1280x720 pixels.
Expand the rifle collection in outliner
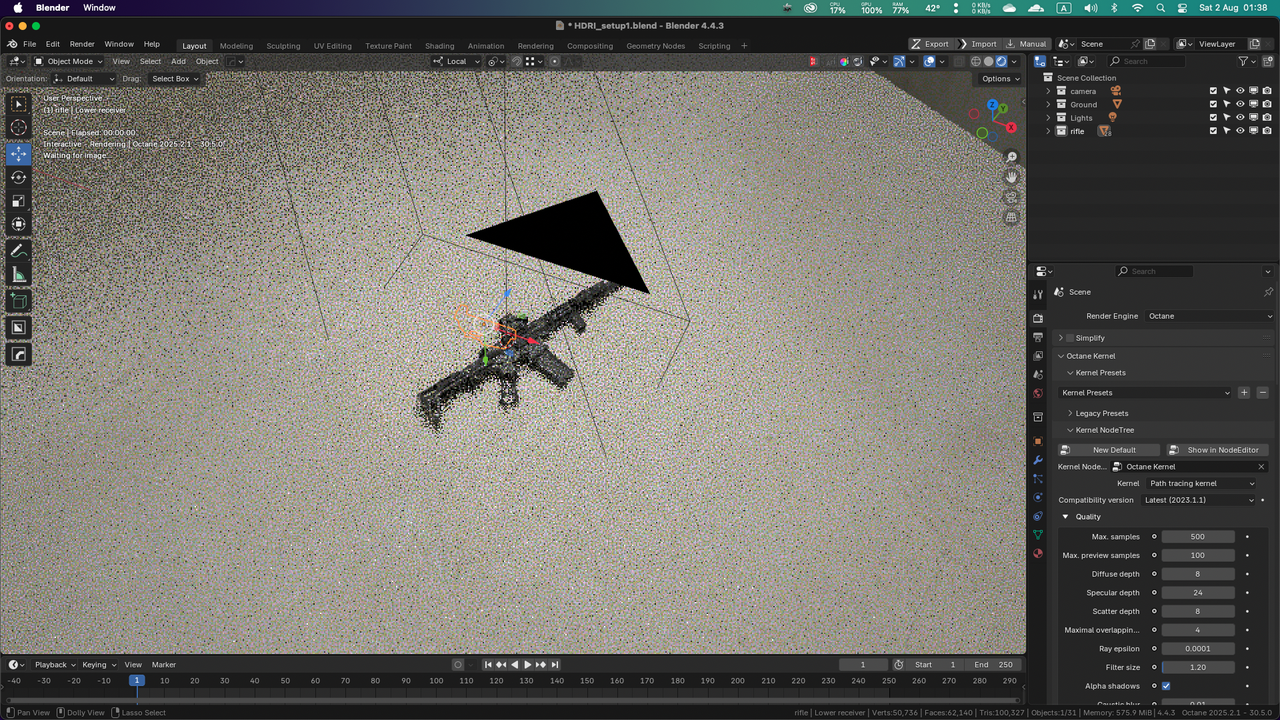click(x=1049, y=131)
